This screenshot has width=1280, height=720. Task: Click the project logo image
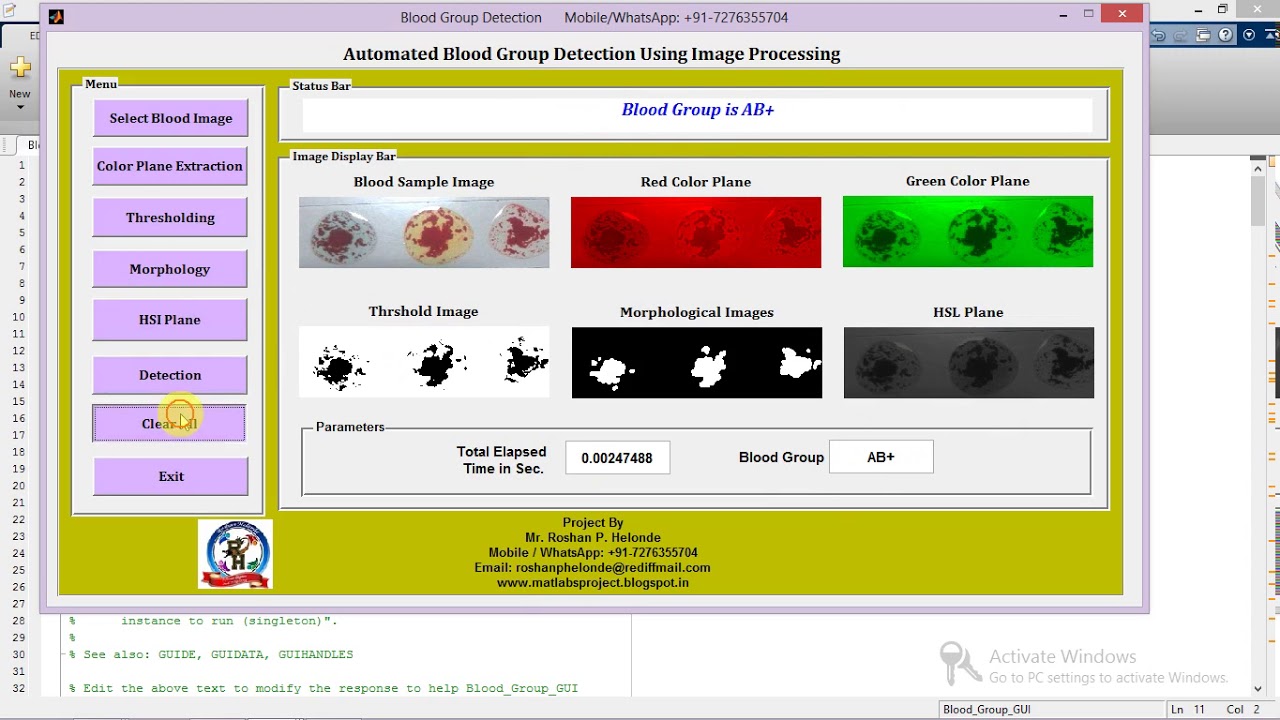(x=235, y=554)
